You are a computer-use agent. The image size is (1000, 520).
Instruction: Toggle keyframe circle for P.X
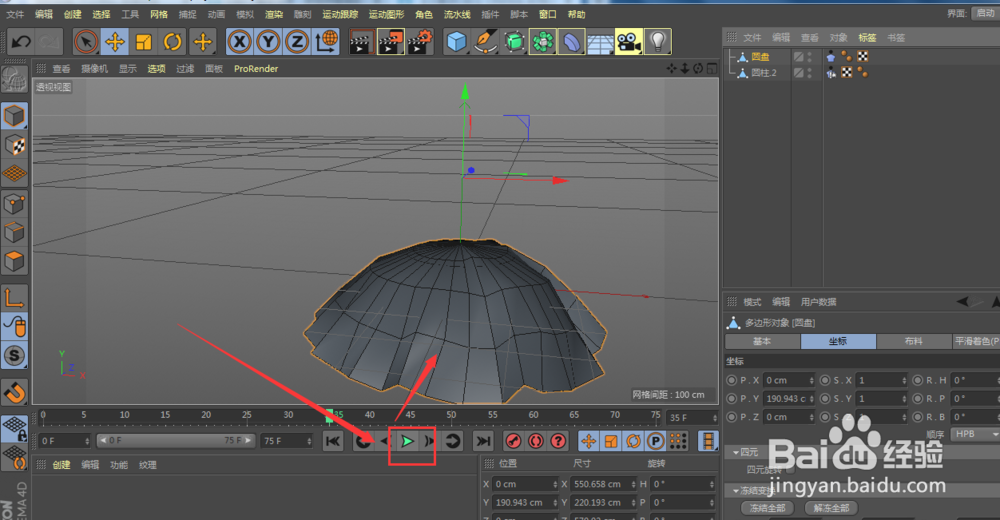tap(732, 380)
